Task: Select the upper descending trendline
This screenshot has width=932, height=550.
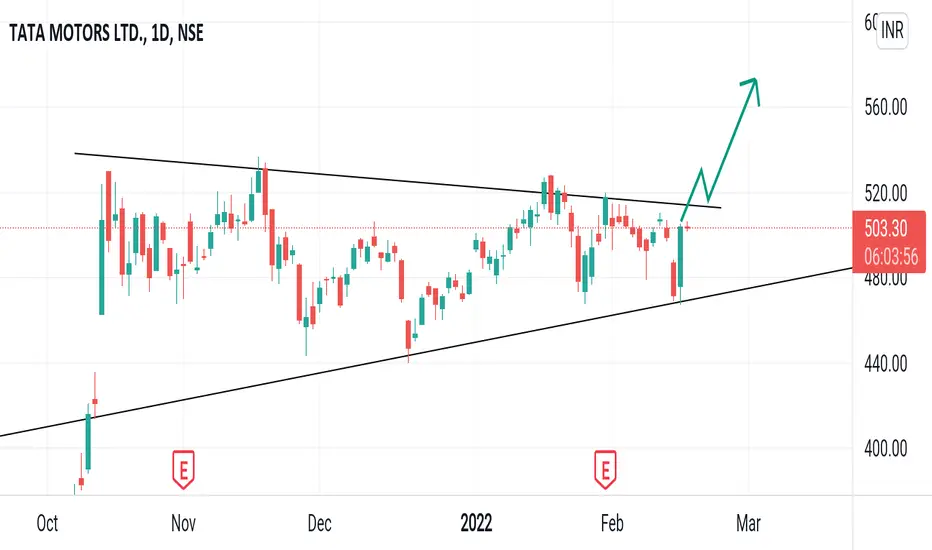Action: [397, 180]
